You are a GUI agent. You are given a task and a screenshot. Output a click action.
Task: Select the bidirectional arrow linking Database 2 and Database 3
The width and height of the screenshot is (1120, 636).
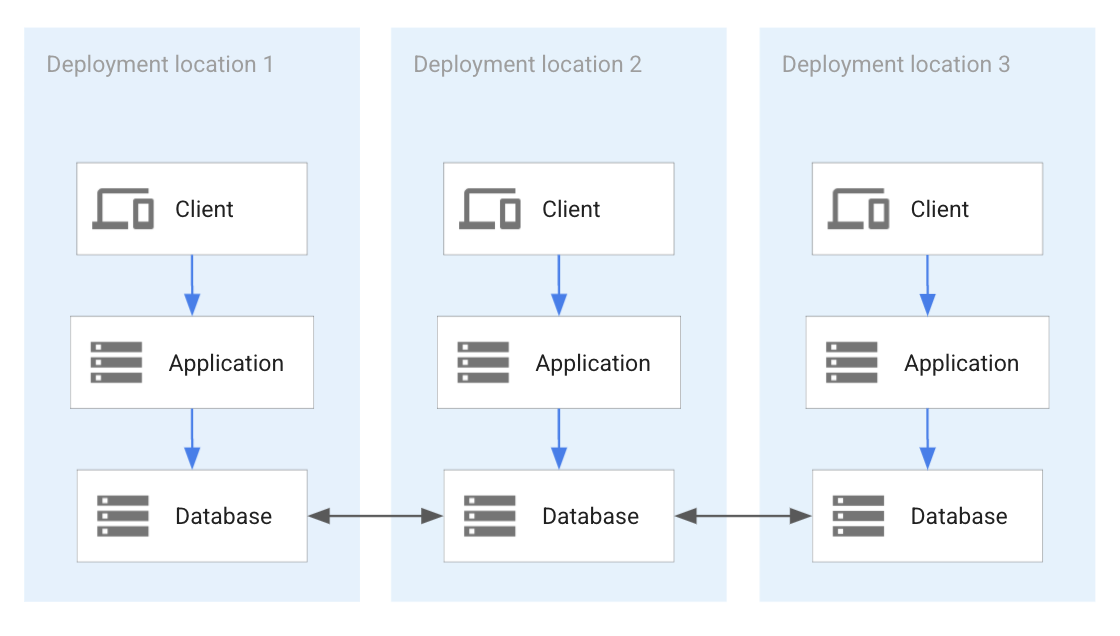click(742, 516)
